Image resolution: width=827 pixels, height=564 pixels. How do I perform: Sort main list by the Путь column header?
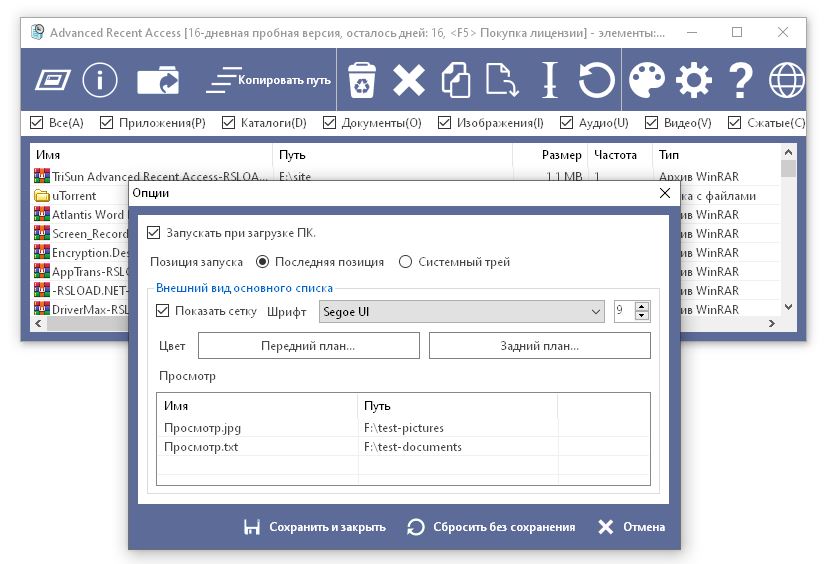393,155
